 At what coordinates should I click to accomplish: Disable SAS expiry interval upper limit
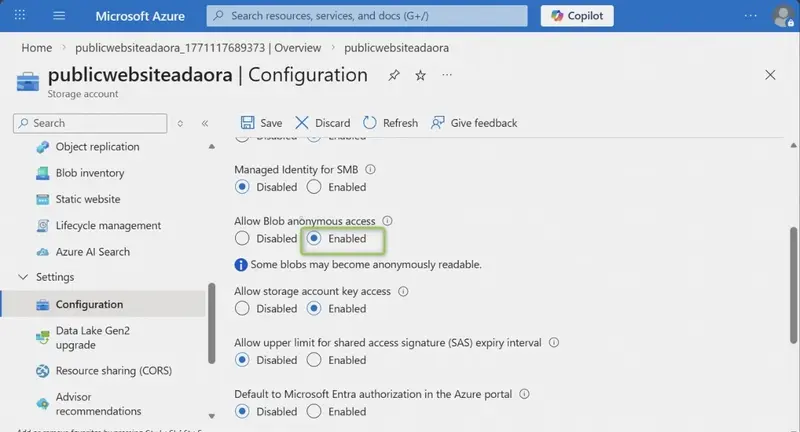point(242,360)
